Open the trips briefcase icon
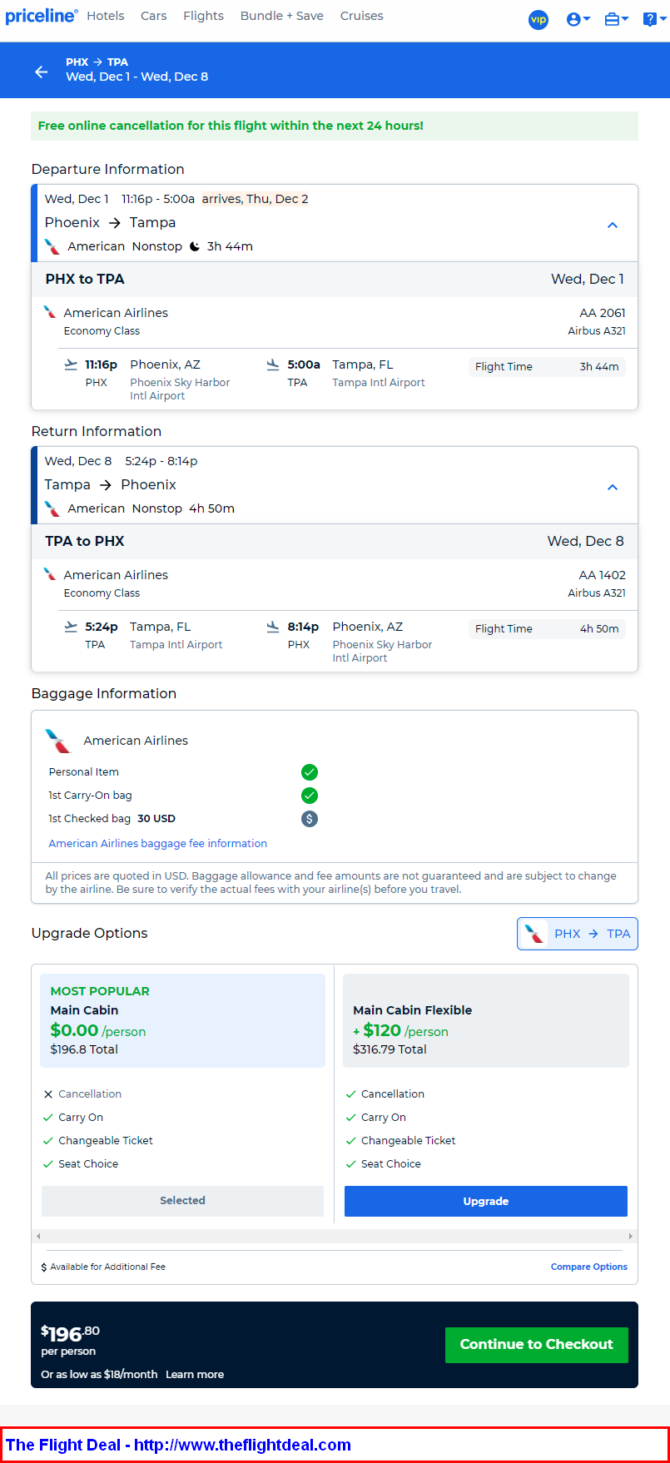This screenshot has width=670, height=1463. click(x=616, y=19)
